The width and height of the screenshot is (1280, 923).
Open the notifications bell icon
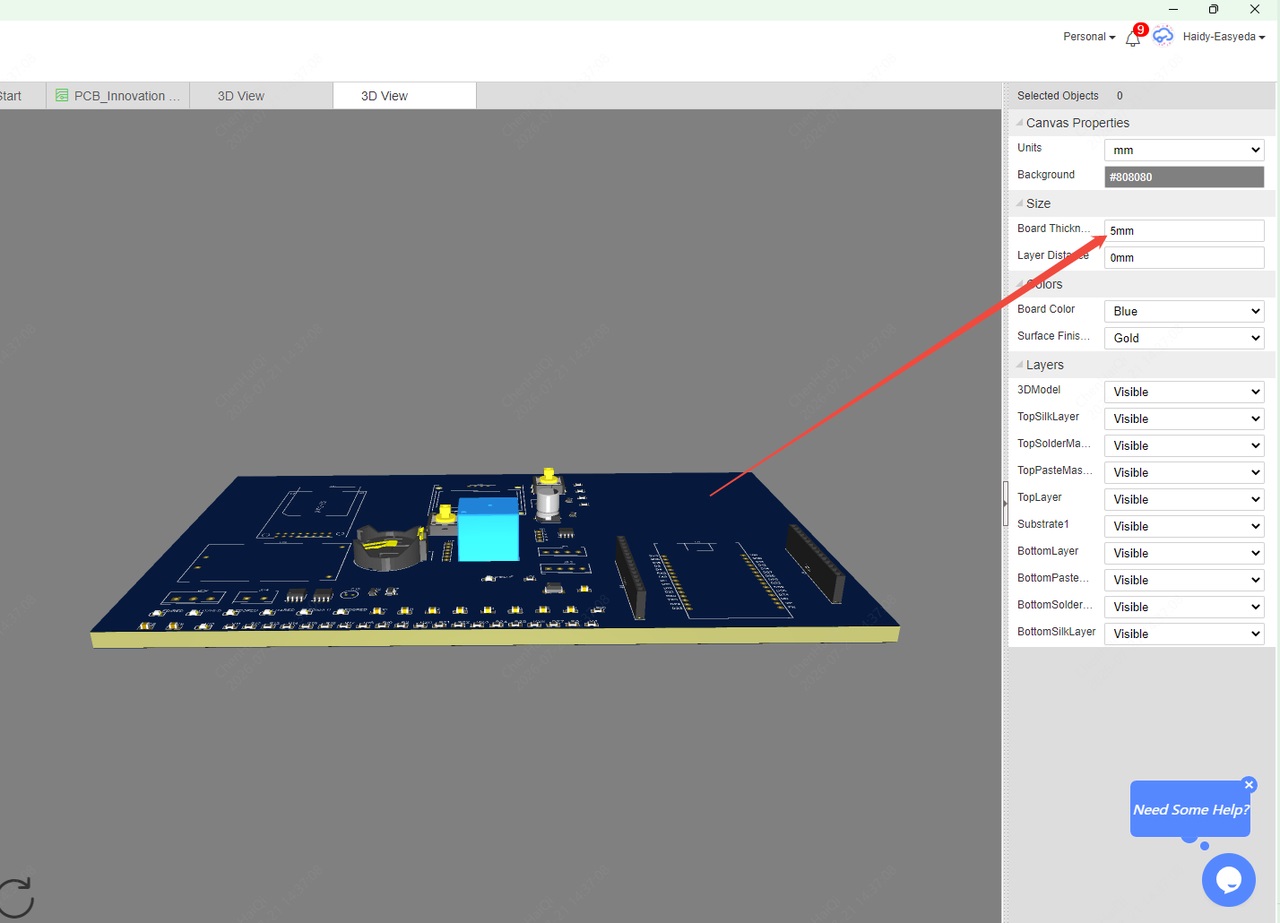pos(1132,38)
